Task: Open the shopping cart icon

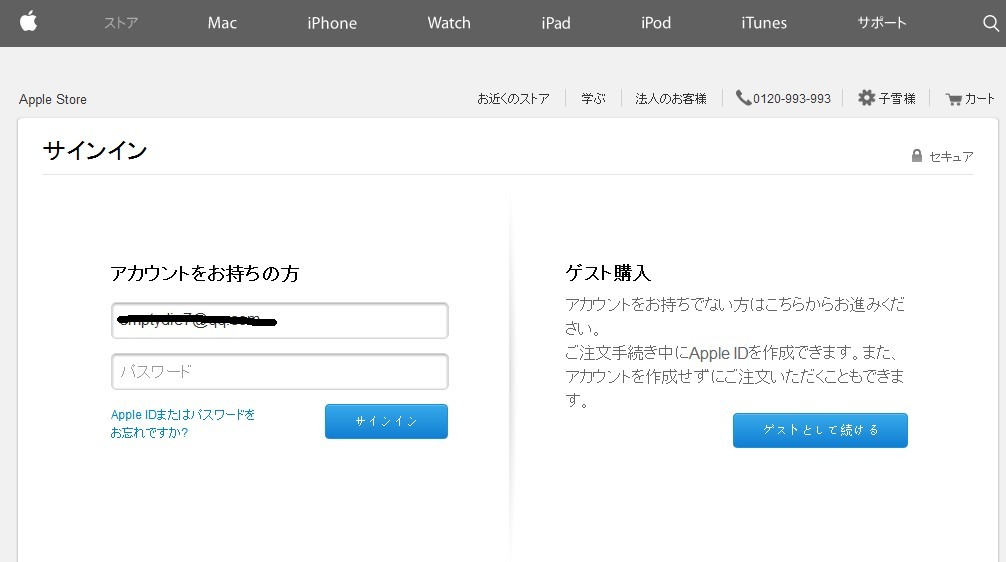Action: coord(953,99)
